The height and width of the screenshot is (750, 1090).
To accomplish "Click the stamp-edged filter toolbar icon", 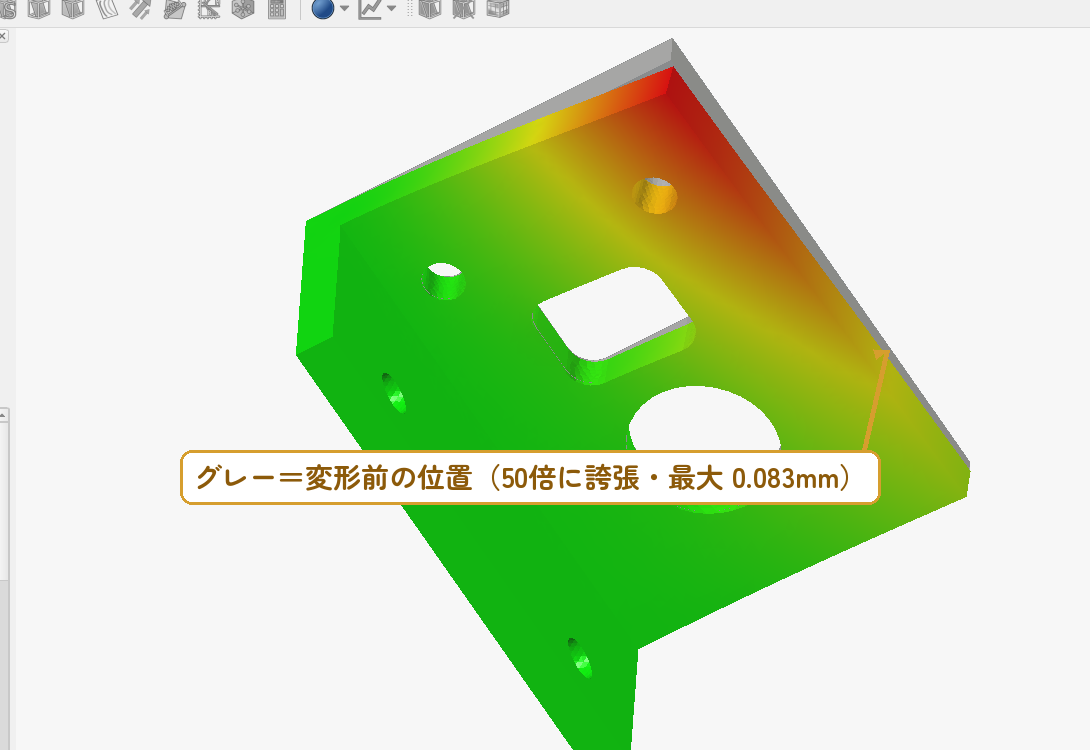I will [x=209, y=8].
